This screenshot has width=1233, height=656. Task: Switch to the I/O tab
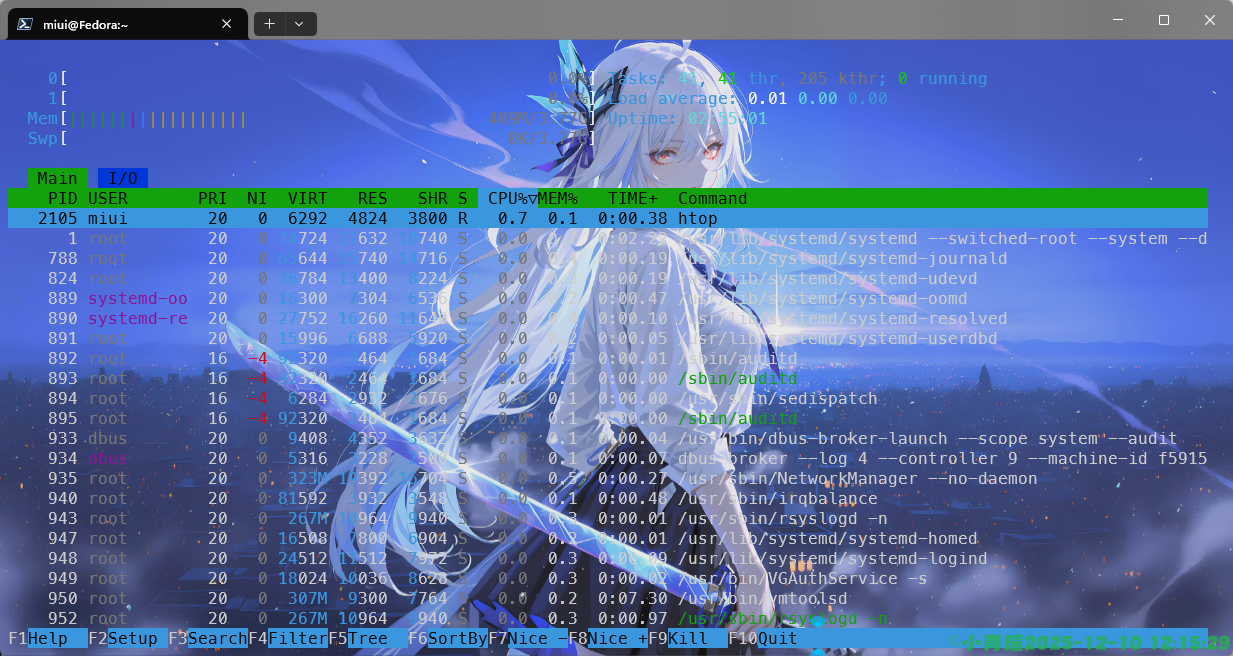(122, 177)
